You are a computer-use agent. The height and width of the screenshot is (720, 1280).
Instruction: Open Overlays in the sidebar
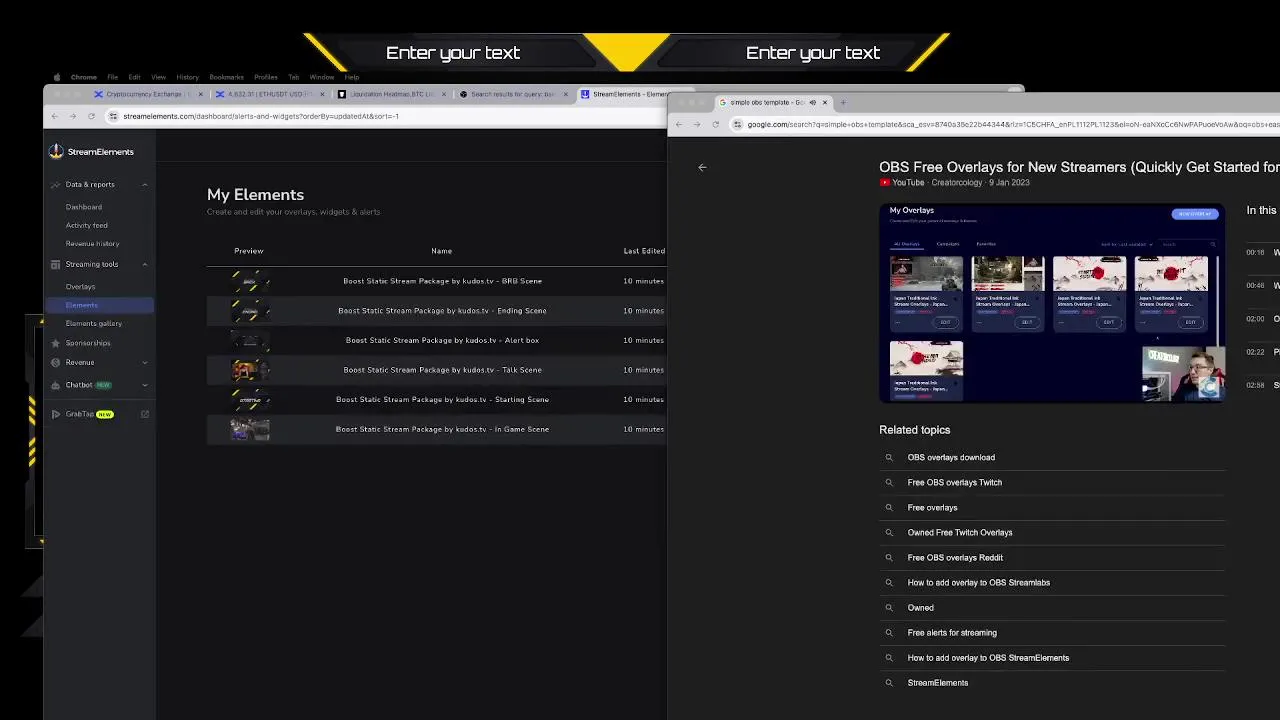(x=80, y=287)
